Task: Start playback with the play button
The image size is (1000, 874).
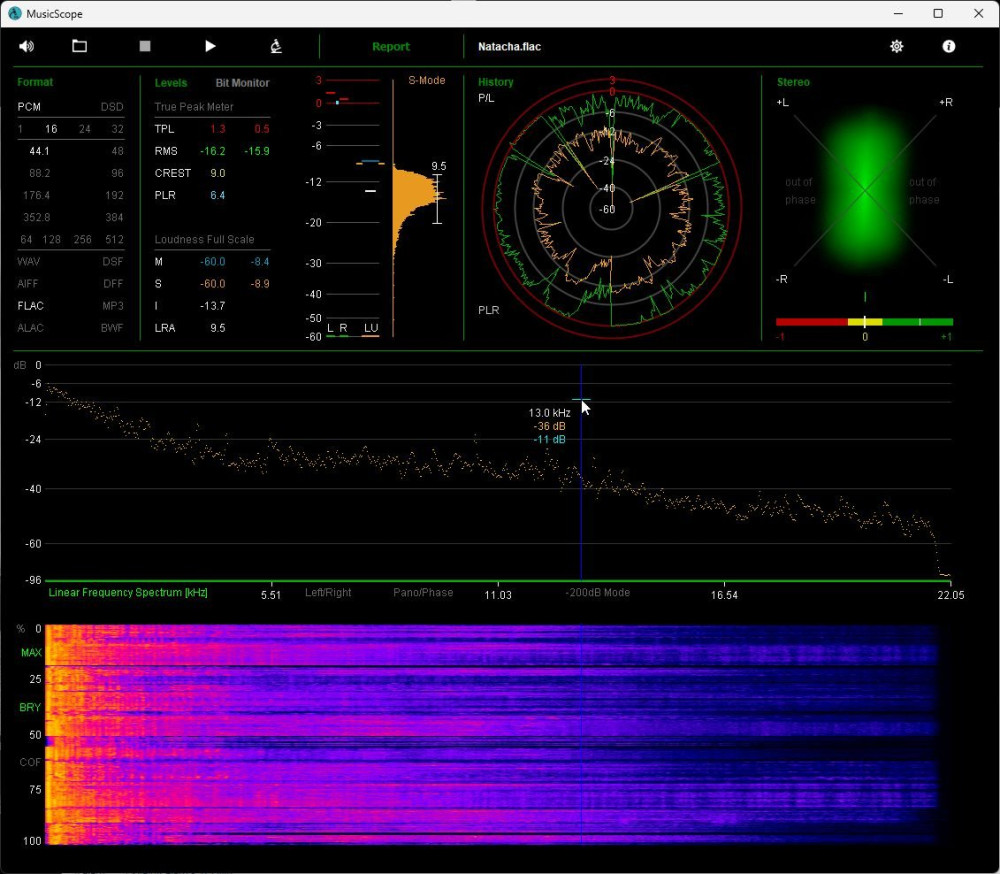Action: point(210,46)
